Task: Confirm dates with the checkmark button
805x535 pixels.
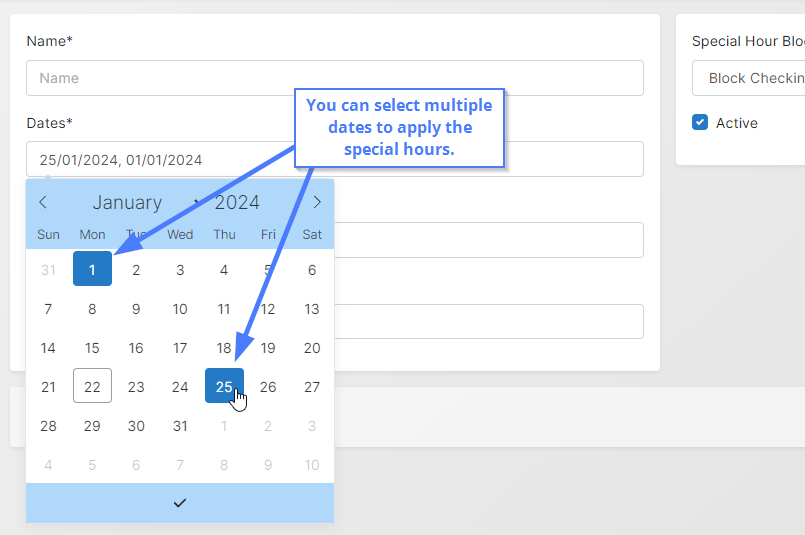Action: click(x=180, y=503)
